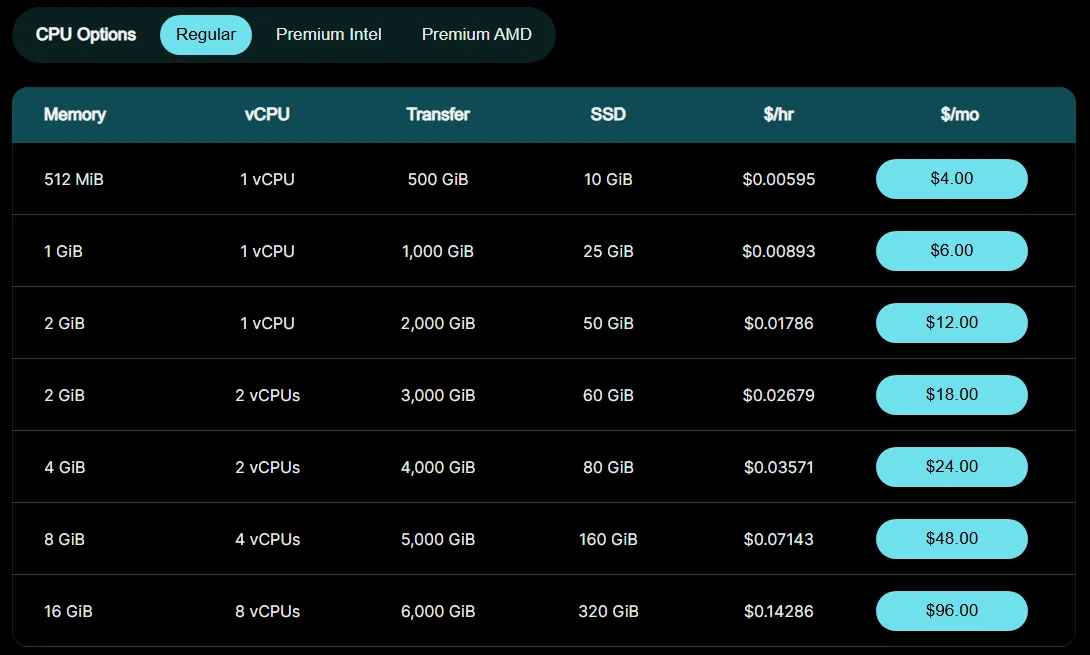Click the $4.00 monthly price button

click(952, 179)
